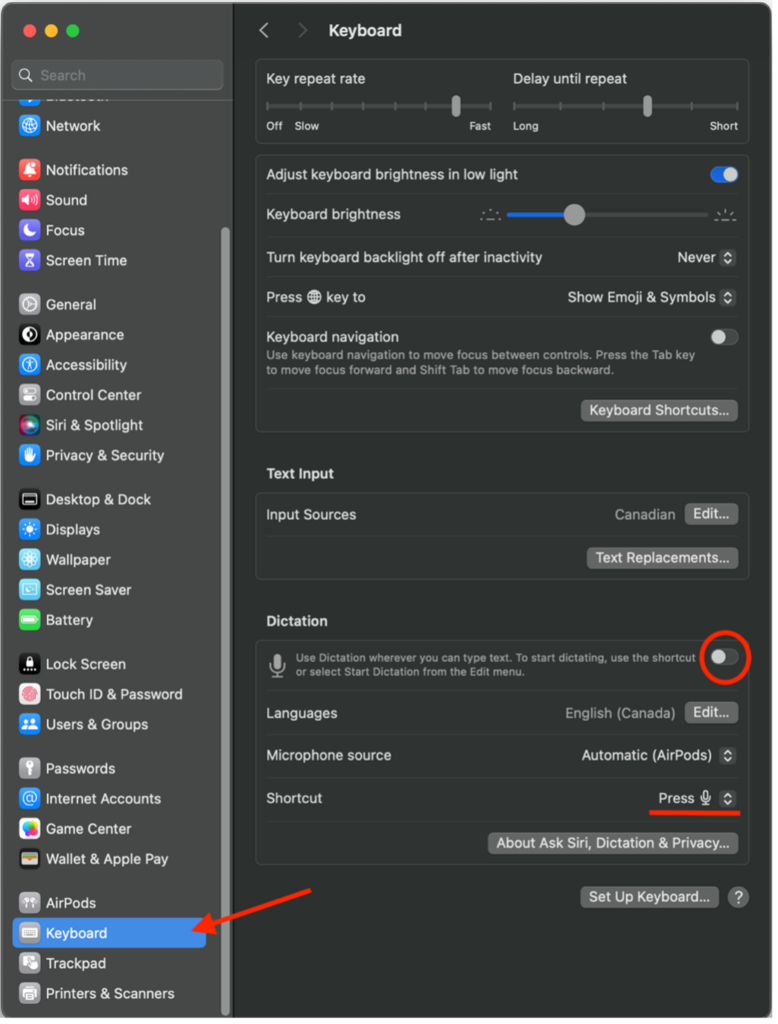Click the Desktop & Dock icon
This screenshot has height=1024, width=778.
point(29,502)
